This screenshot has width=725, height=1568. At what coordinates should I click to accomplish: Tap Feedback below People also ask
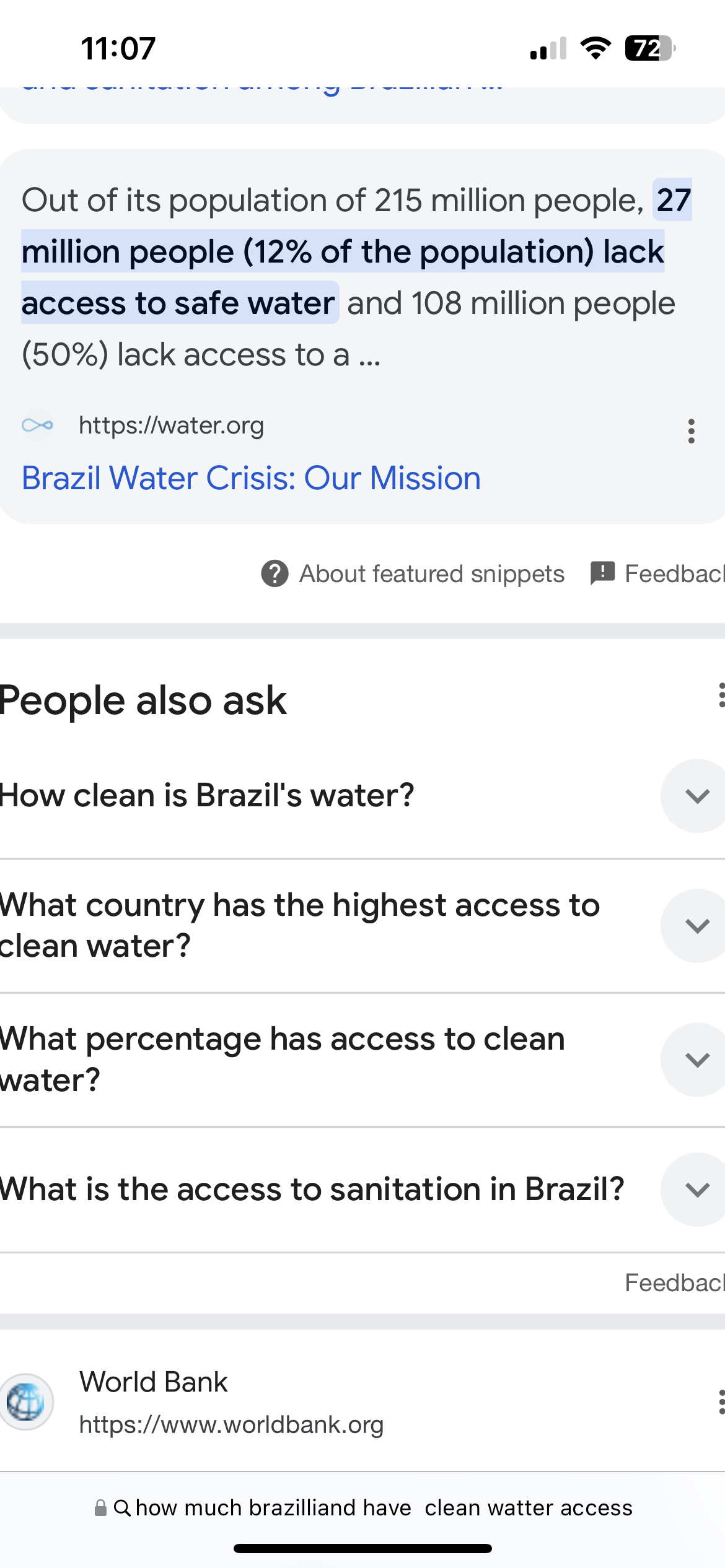click(674, 1283)
